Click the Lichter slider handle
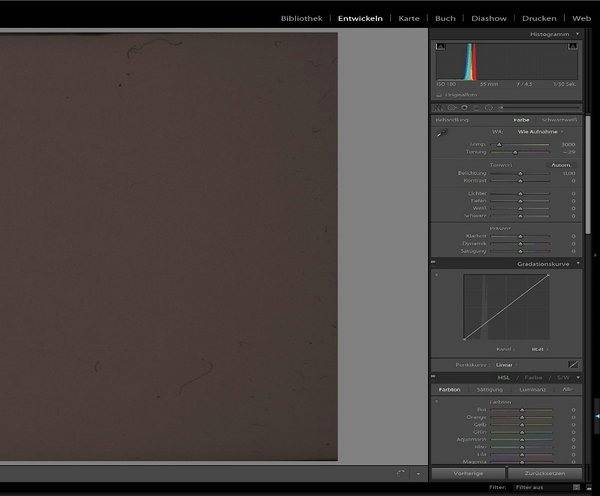600x496 pixels. [520, 194]
